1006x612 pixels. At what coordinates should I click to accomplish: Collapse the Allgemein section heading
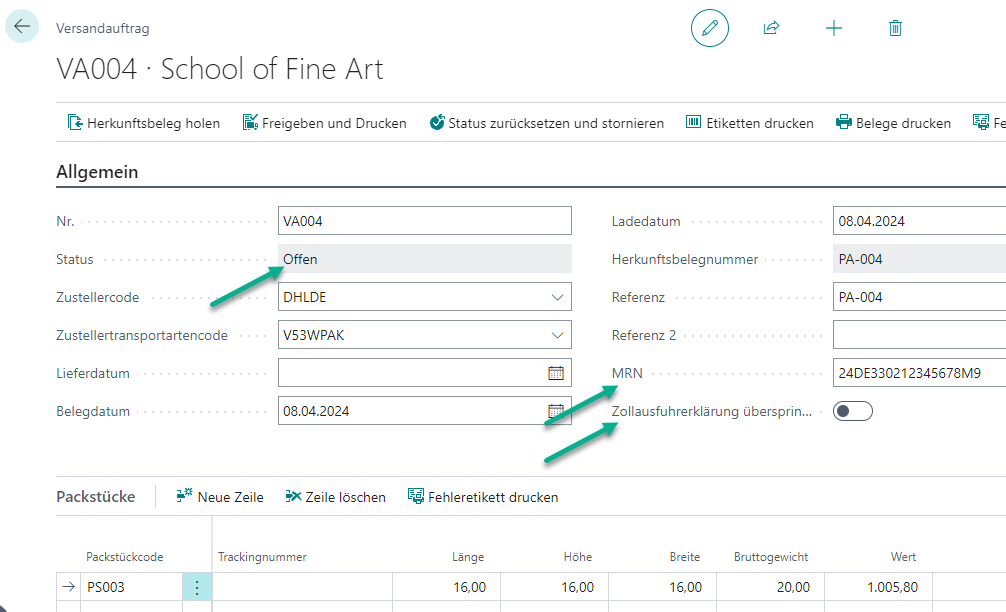click(x=97, y=172)
